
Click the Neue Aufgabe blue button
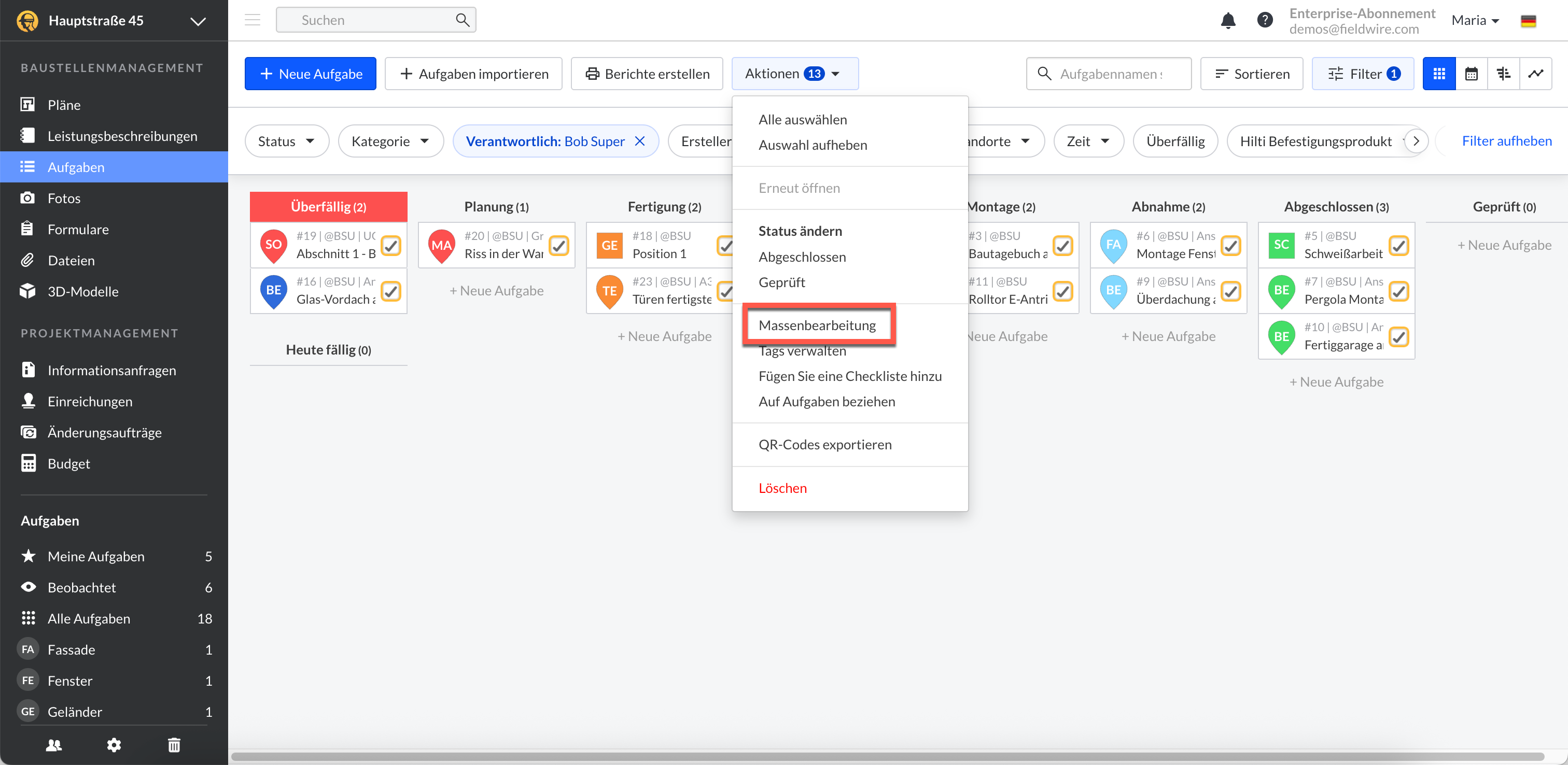coord(311,74)
